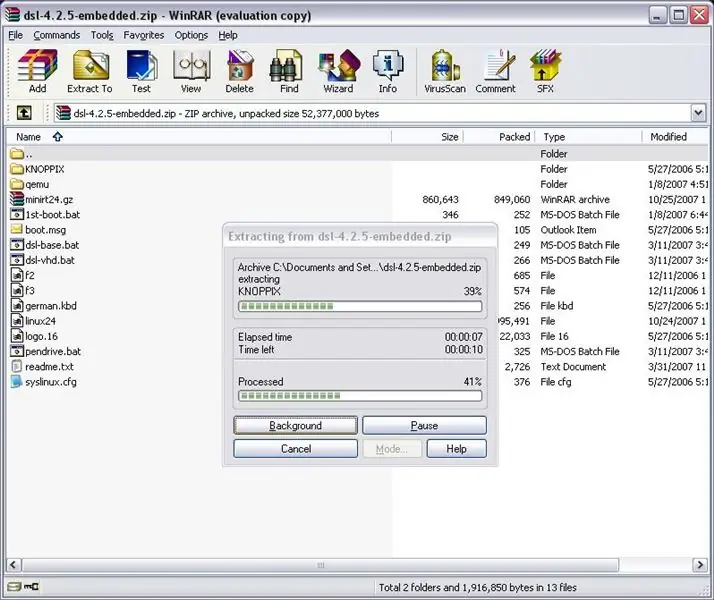Image resolution: width=714 pixels, height=600 pixels.
Task: Click the 'WinRAR archive' type cell
Action: (575, 199)
